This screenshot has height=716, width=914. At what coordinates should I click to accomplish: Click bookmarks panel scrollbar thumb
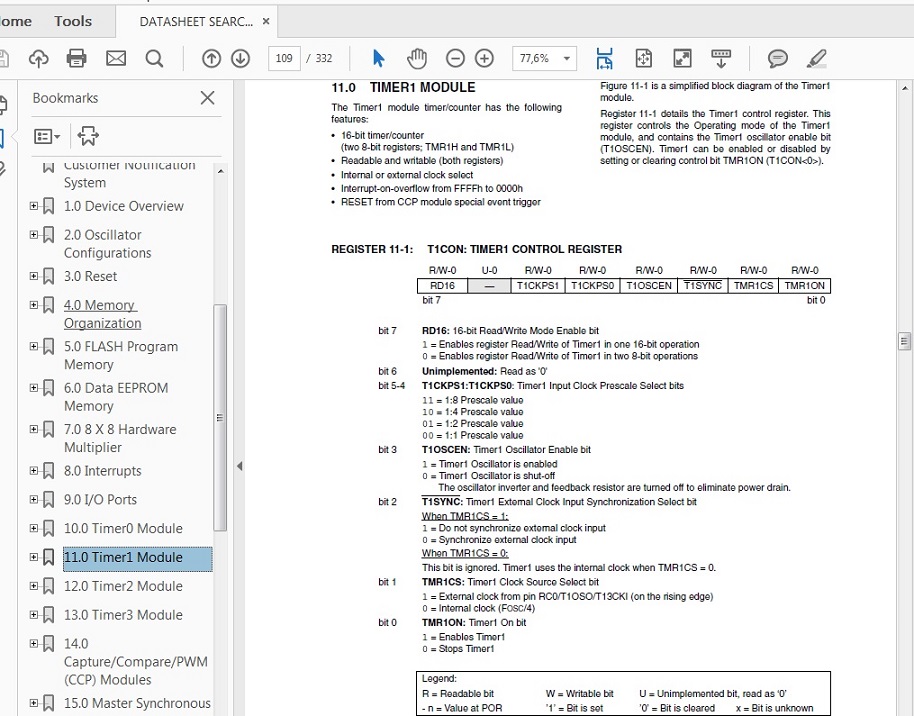click(220, 417)
